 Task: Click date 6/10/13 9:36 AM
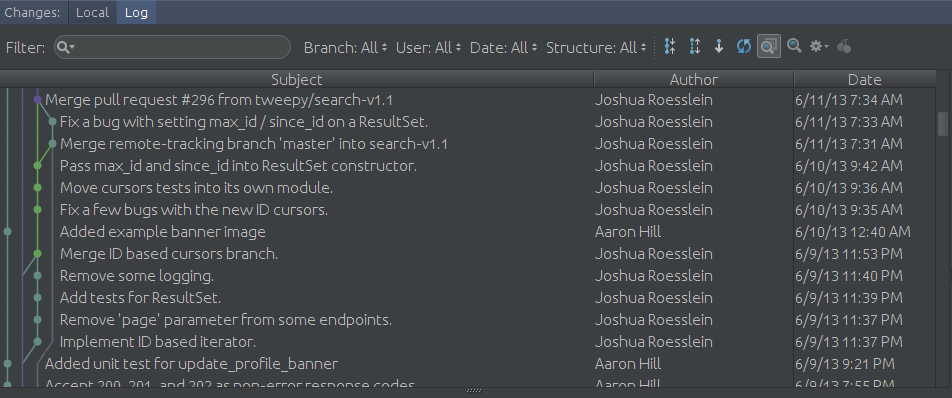(x=849, y=188)
